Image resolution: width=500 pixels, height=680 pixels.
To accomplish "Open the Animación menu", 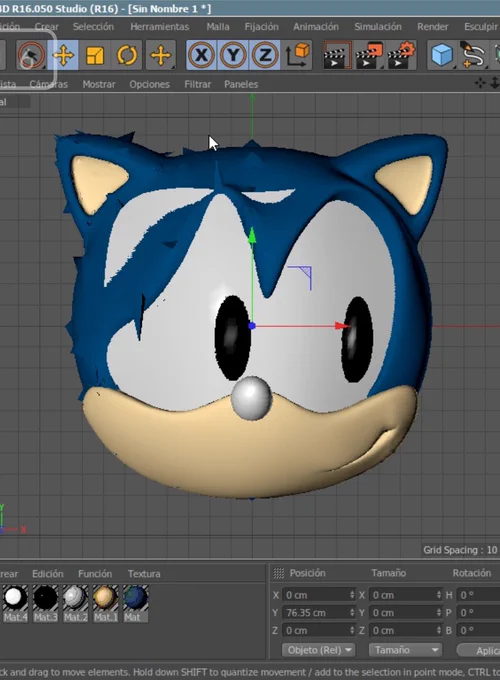I will coord(316,26).
